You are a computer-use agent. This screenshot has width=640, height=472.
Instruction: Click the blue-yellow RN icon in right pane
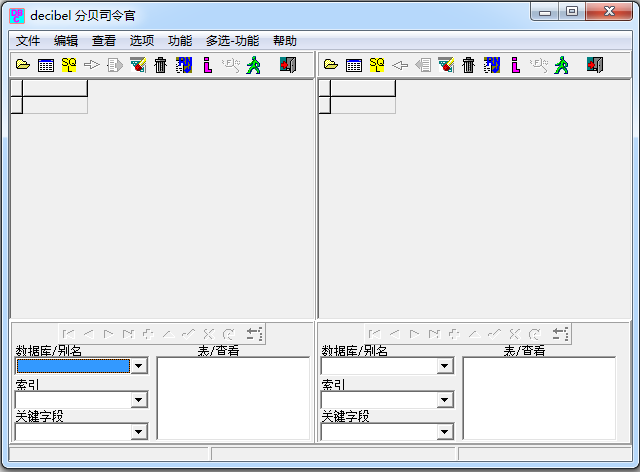[491, 65]
